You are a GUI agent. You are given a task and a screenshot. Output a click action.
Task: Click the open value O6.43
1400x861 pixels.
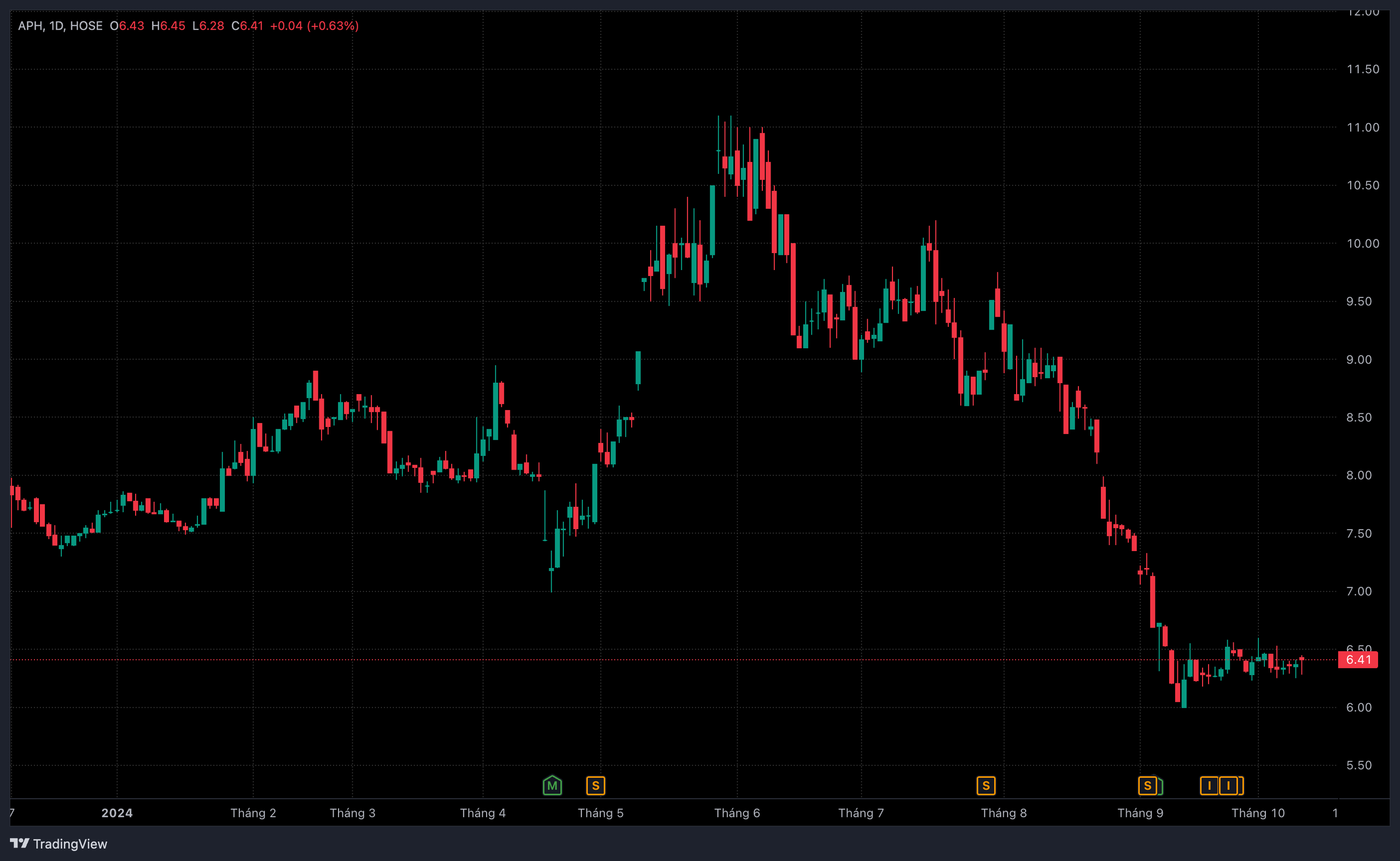tap(127, 26)
